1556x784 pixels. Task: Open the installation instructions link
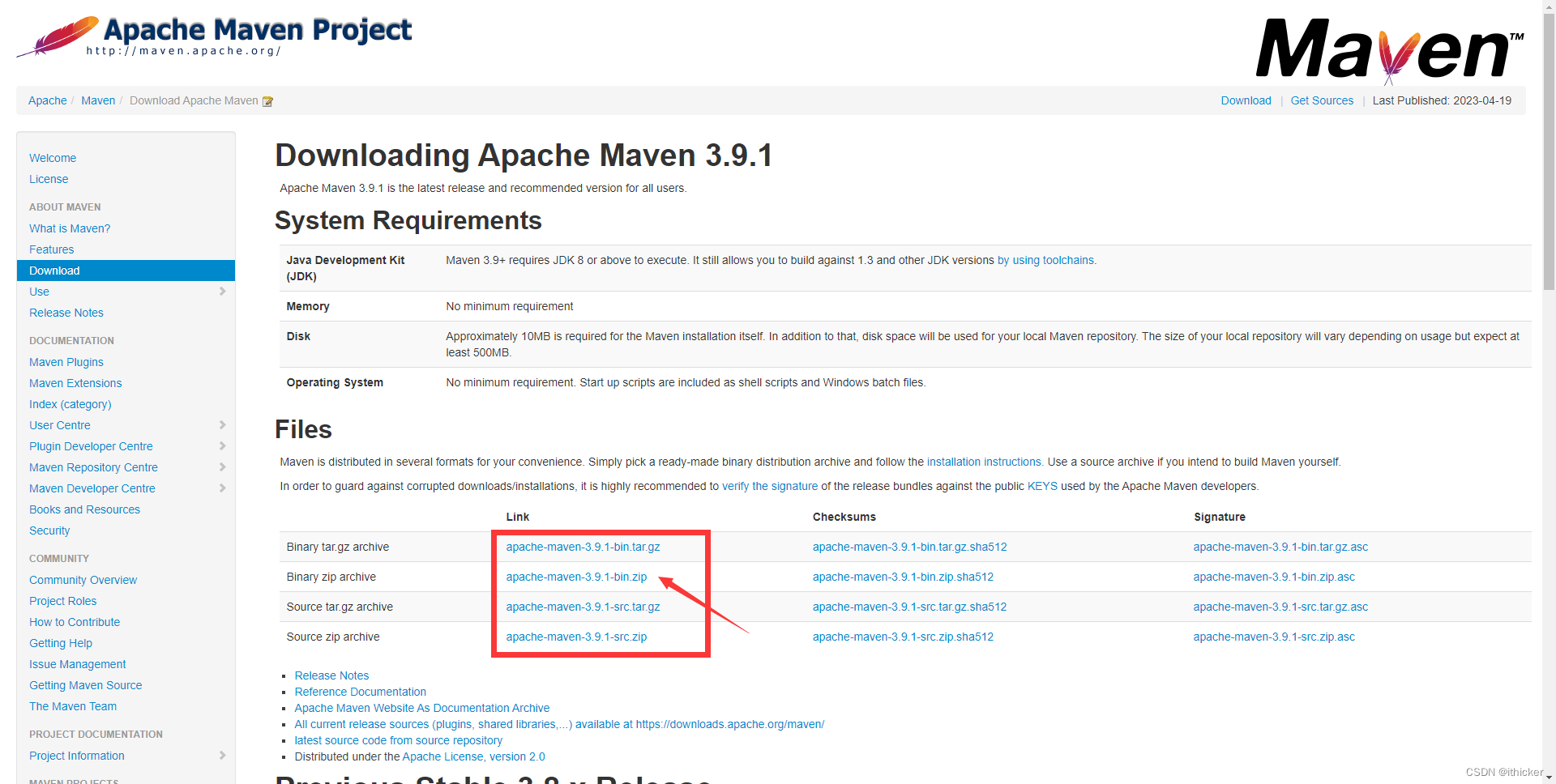pyautogui.click(x=984, y=462)
